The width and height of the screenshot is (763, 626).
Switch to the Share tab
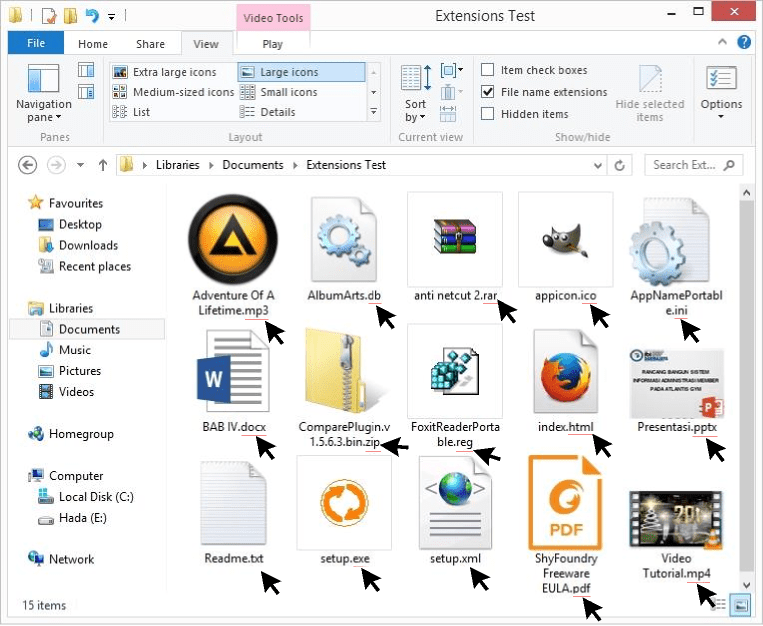[150, 44]
